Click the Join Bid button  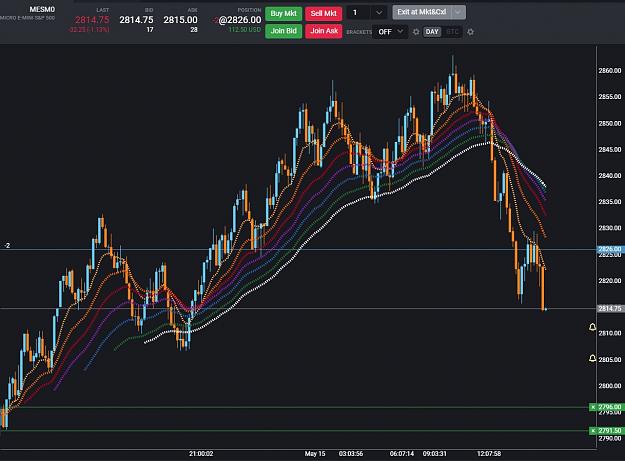[283, 31]
